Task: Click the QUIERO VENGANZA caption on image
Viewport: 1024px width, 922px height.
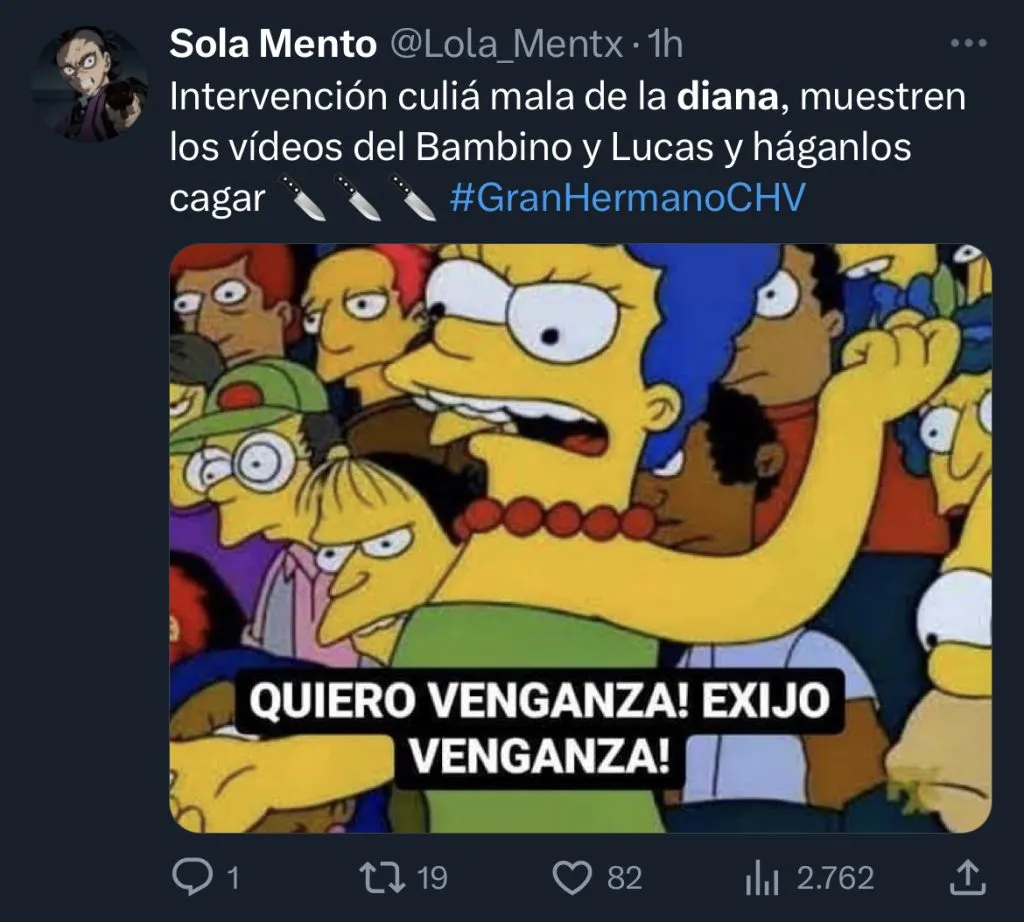Action: point(539,729)
